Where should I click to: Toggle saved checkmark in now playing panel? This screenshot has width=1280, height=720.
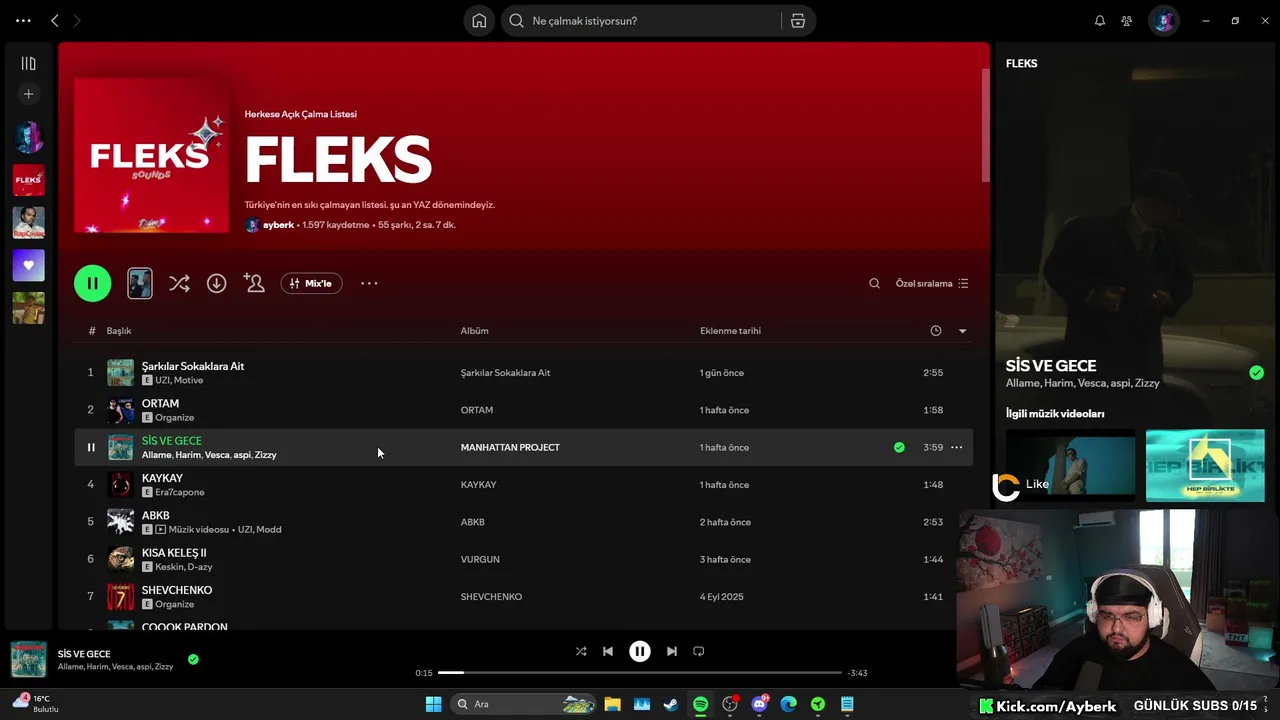[x=1256, y=373]
